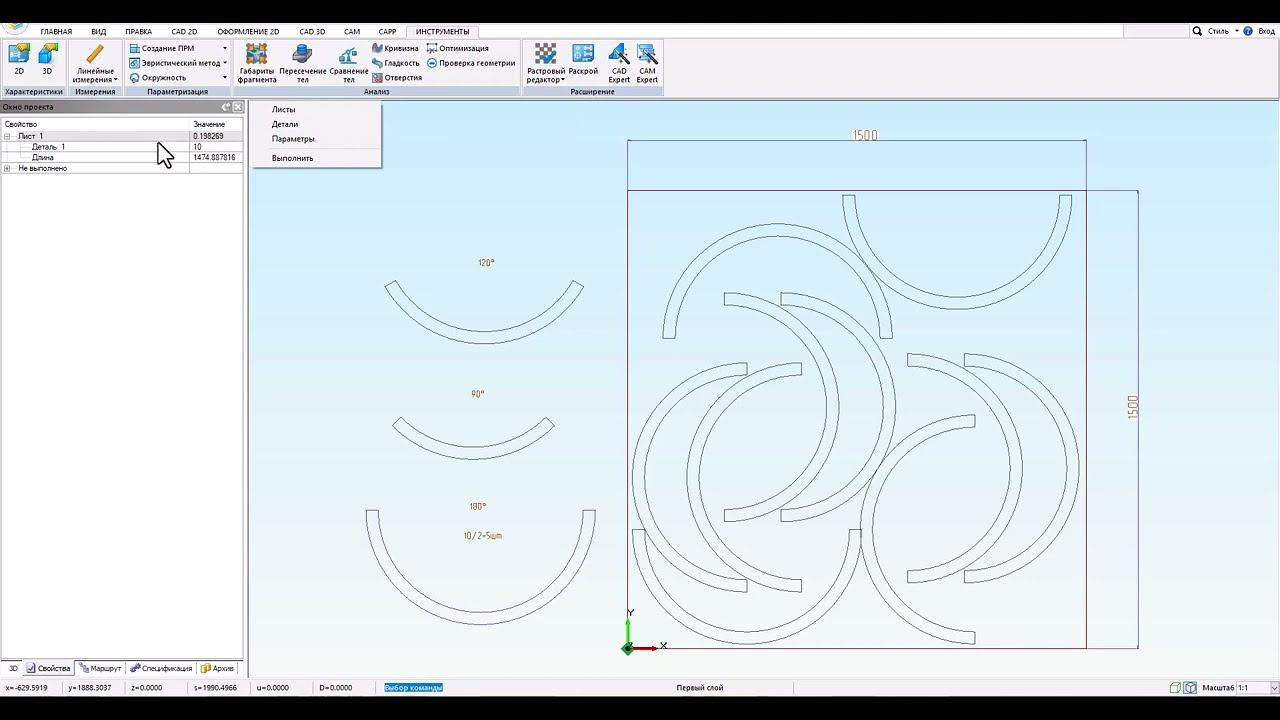1280x720 pixels.
Task: Start the Оптимизация command
Action: (x=458, y=48)
